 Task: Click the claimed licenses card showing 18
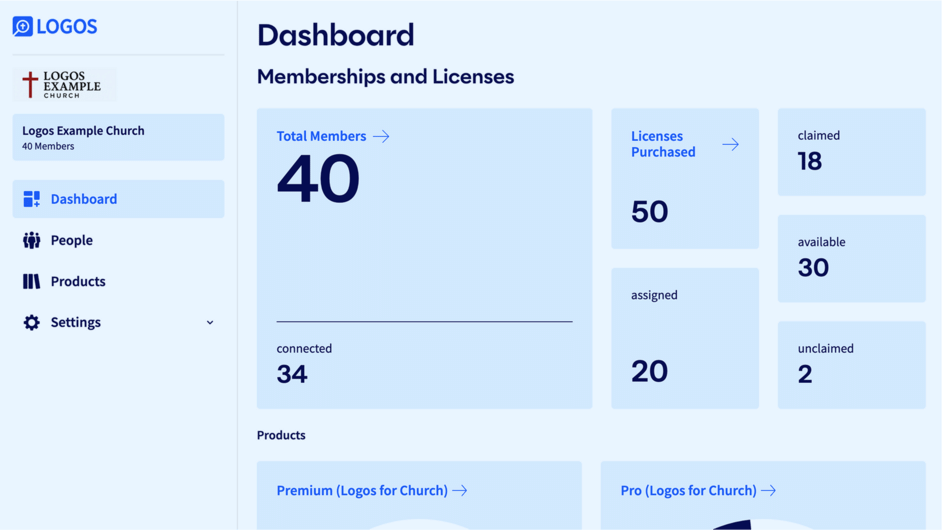point(851,152)
